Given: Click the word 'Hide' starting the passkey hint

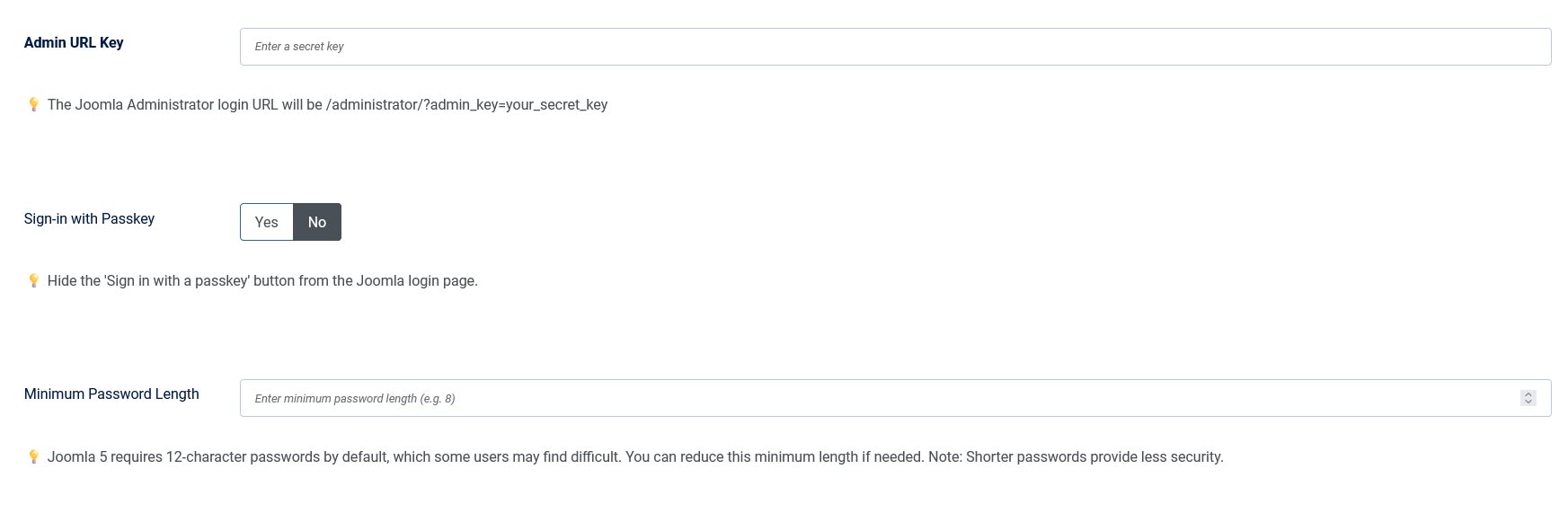Looking at the screenshot, I should pos(61,281).
